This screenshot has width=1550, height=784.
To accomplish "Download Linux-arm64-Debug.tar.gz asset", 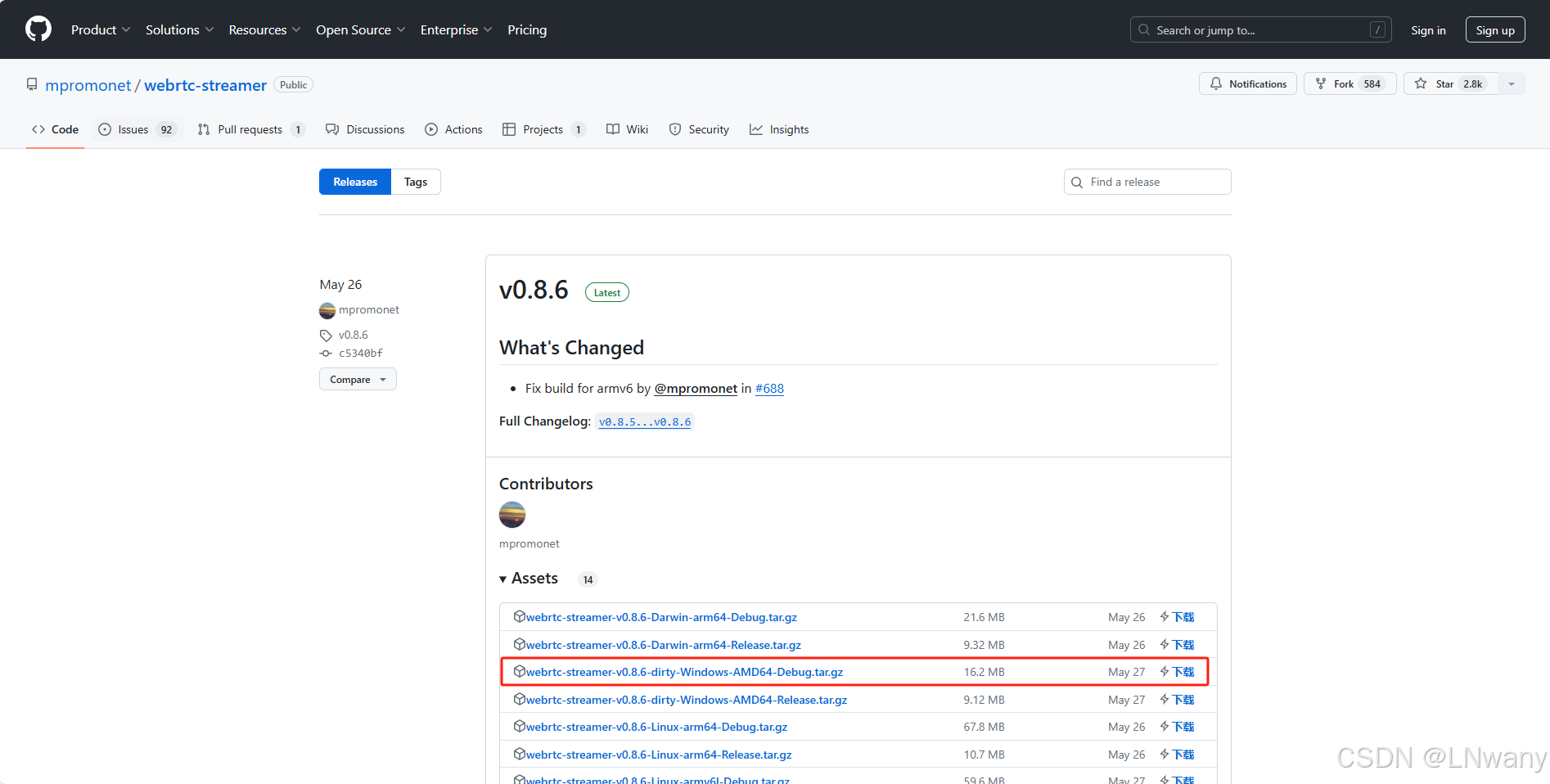I will point(656,727).
